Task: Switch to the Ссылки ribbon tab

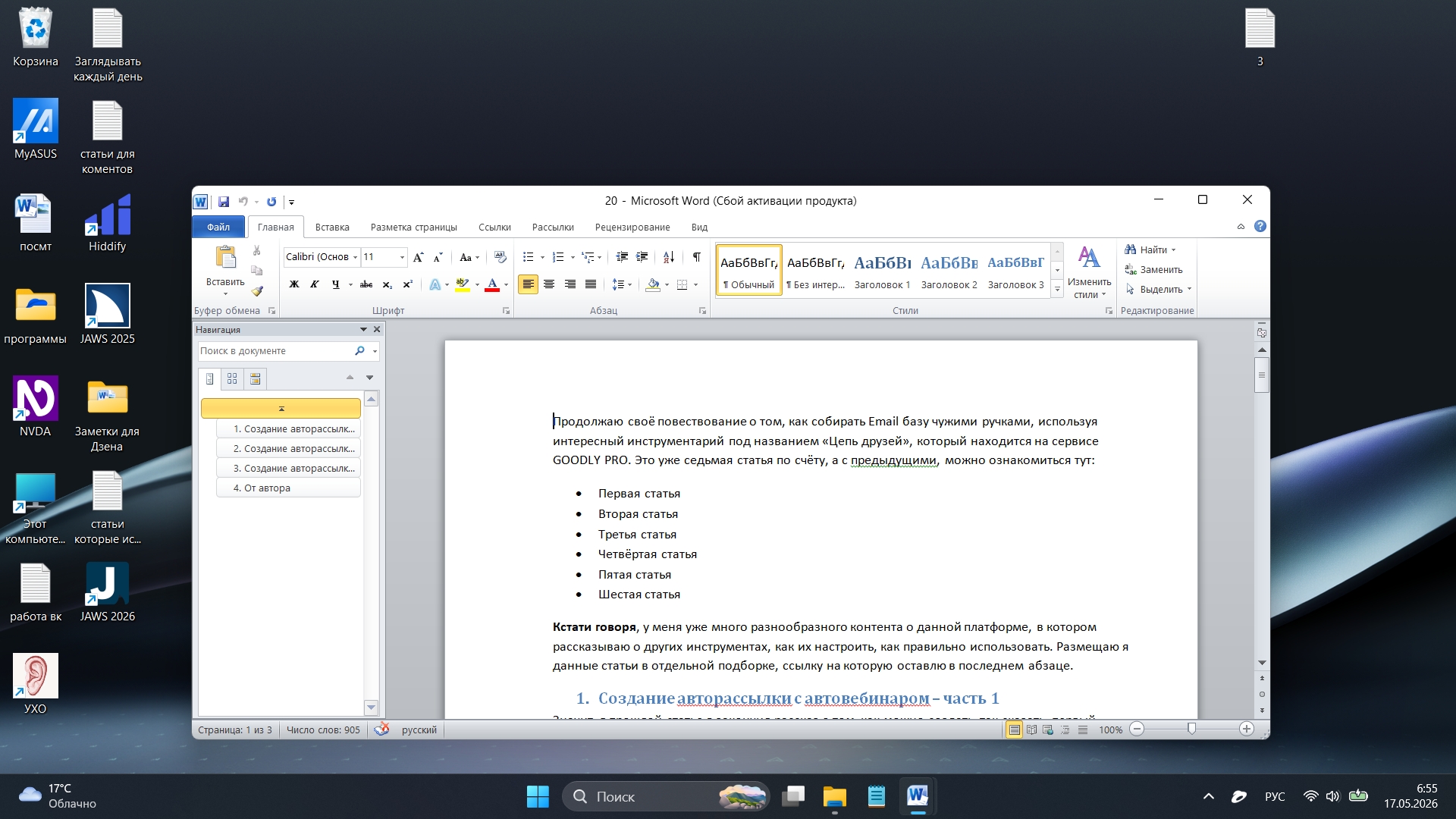Action: [494, 227]
